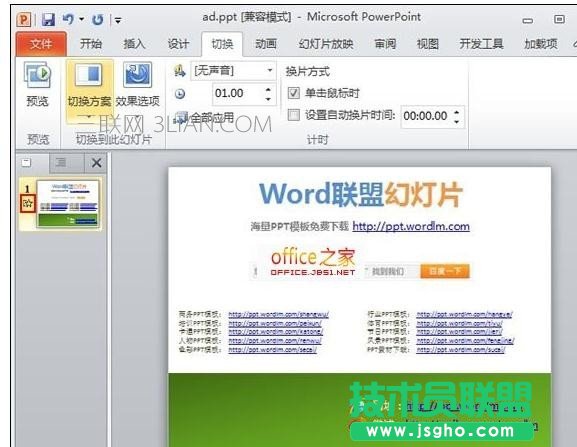Open the ppt.wordlm.com/peixun/ link
The image size is (577, 447).
[275, 323]
